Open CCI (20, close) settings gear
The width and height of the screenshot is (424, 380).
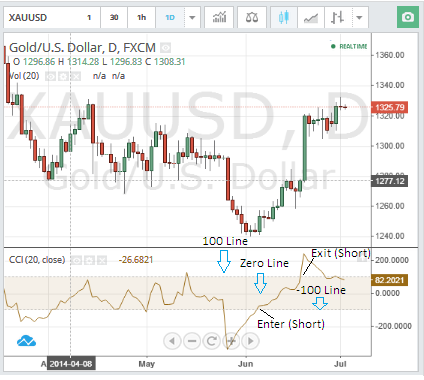[x=89, y=260]
